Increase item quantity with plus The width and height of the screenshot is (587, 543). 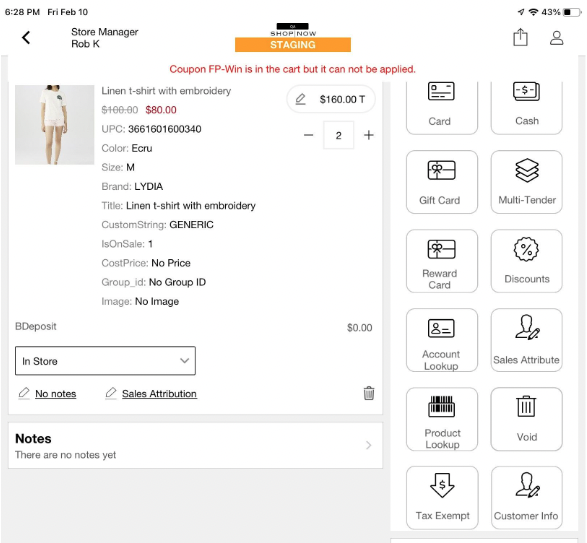point(369,135)
